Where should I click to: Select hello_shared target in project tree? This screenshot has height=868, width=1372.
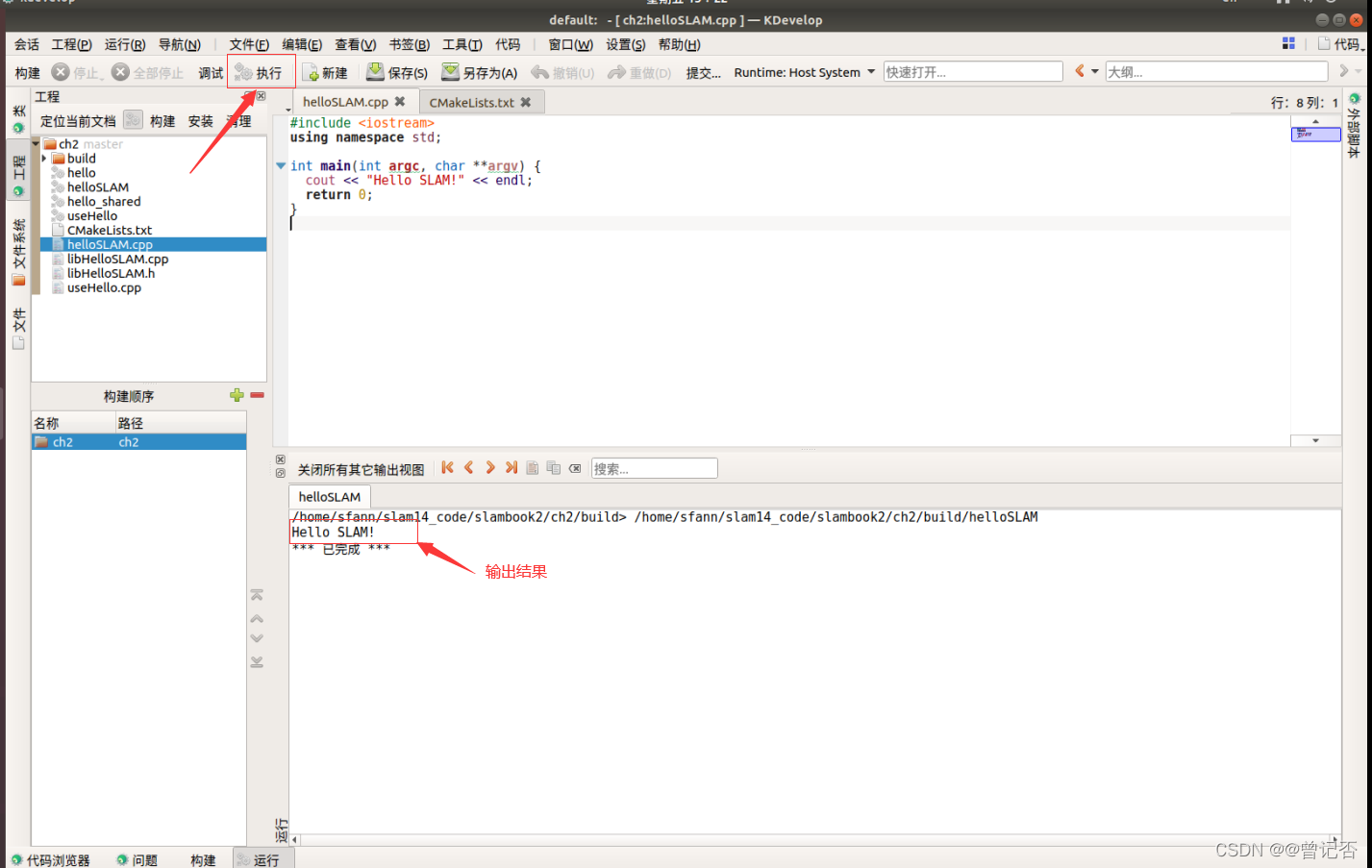click(x=104, y=201)
